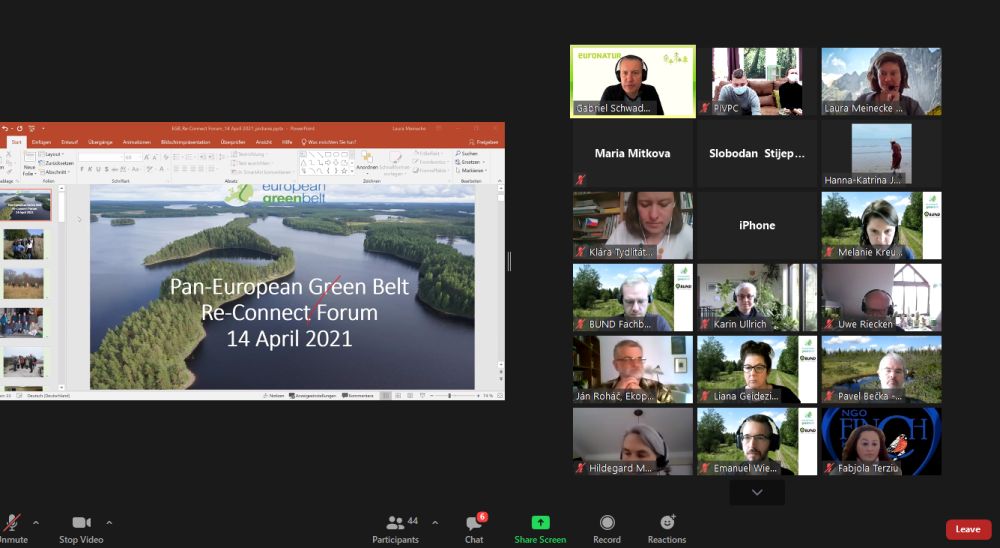Toggle Stop Video camera button
Viewport: 1000px width, 548px height.
[x=81, y=529]
